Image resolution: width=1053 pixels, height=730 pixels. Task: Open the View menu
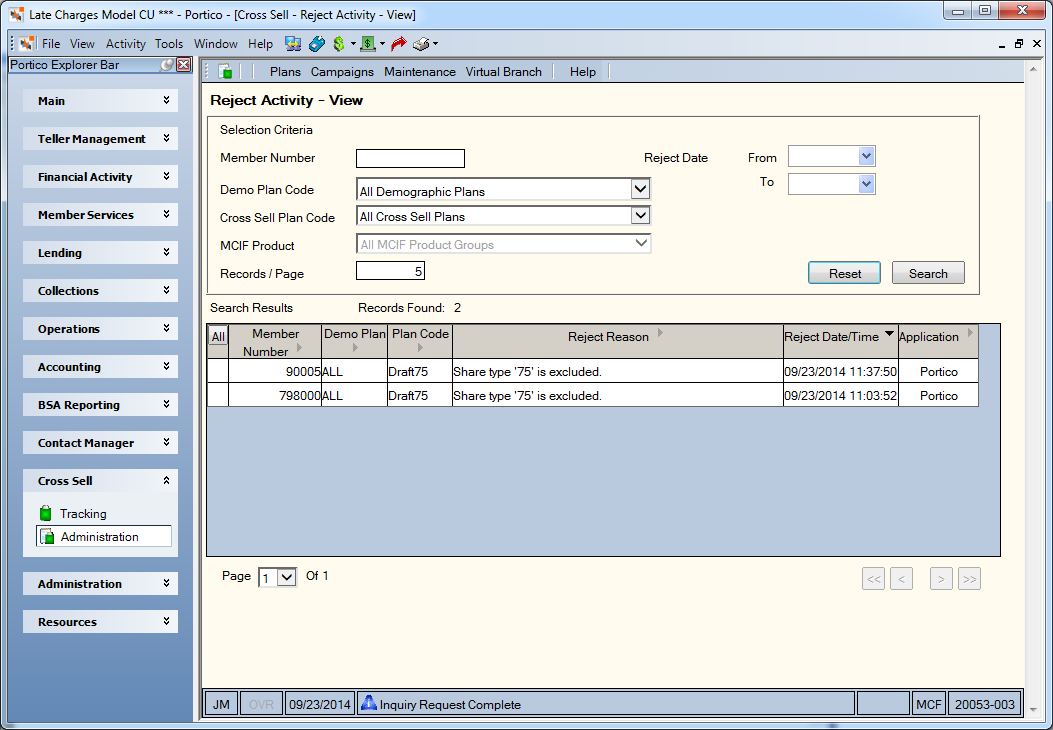(x=82, y=44)
